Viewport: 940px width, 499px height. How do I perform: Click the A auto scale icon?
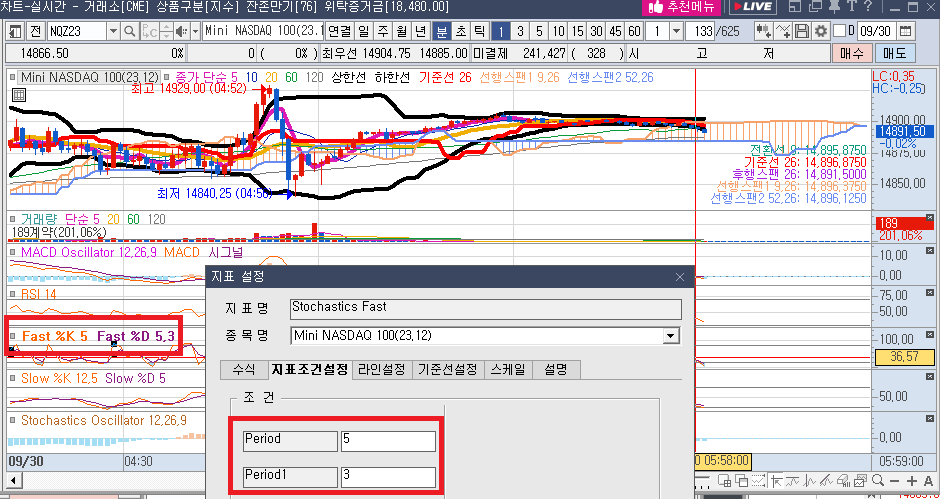pyautogui.click(x=928, y=481)
